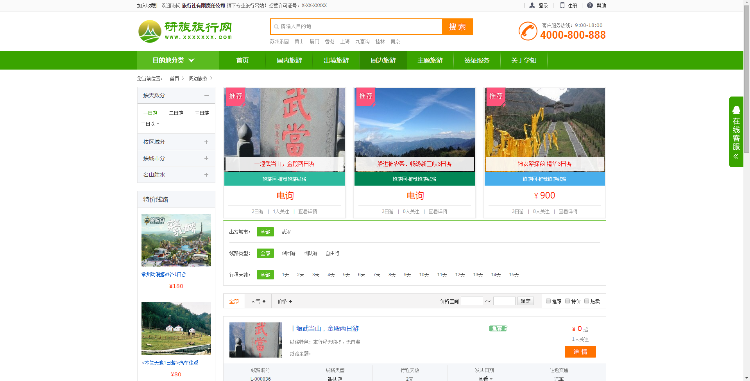The height and width of the screenshot is (381, 750).
Task: Click the magnifier icon inside search box
Action: tap(276, 27)
